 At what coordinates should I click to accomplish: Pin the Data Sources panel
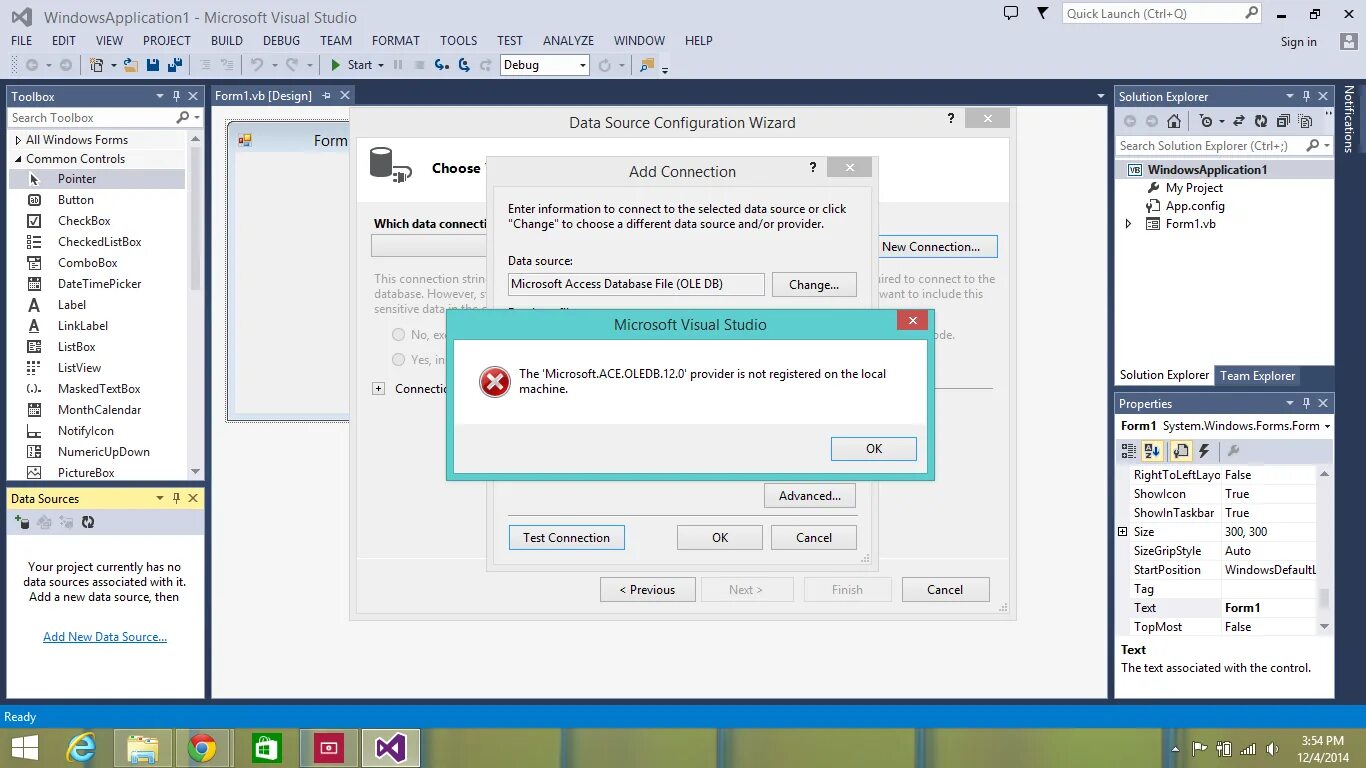(x=177, y=498)
